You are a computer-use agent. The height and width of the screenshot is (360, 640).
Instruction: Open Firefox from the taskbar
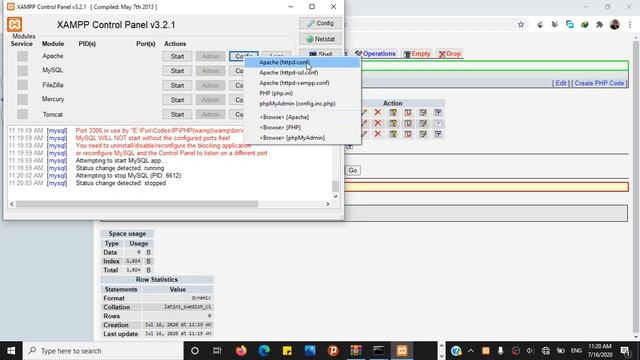click(241, 351)
